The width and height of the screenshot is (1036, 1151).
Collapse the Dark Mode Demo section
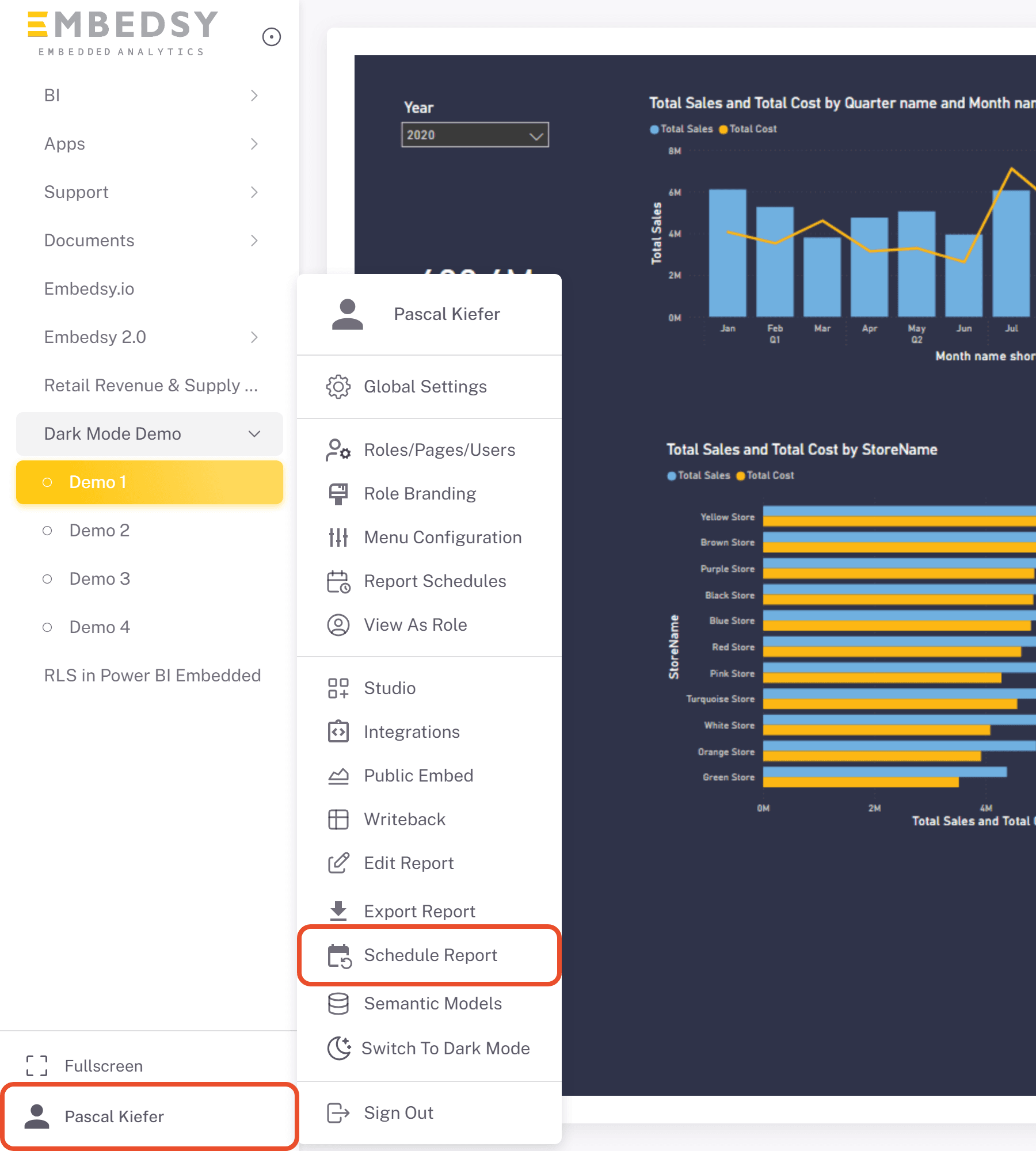coord(150,434)
